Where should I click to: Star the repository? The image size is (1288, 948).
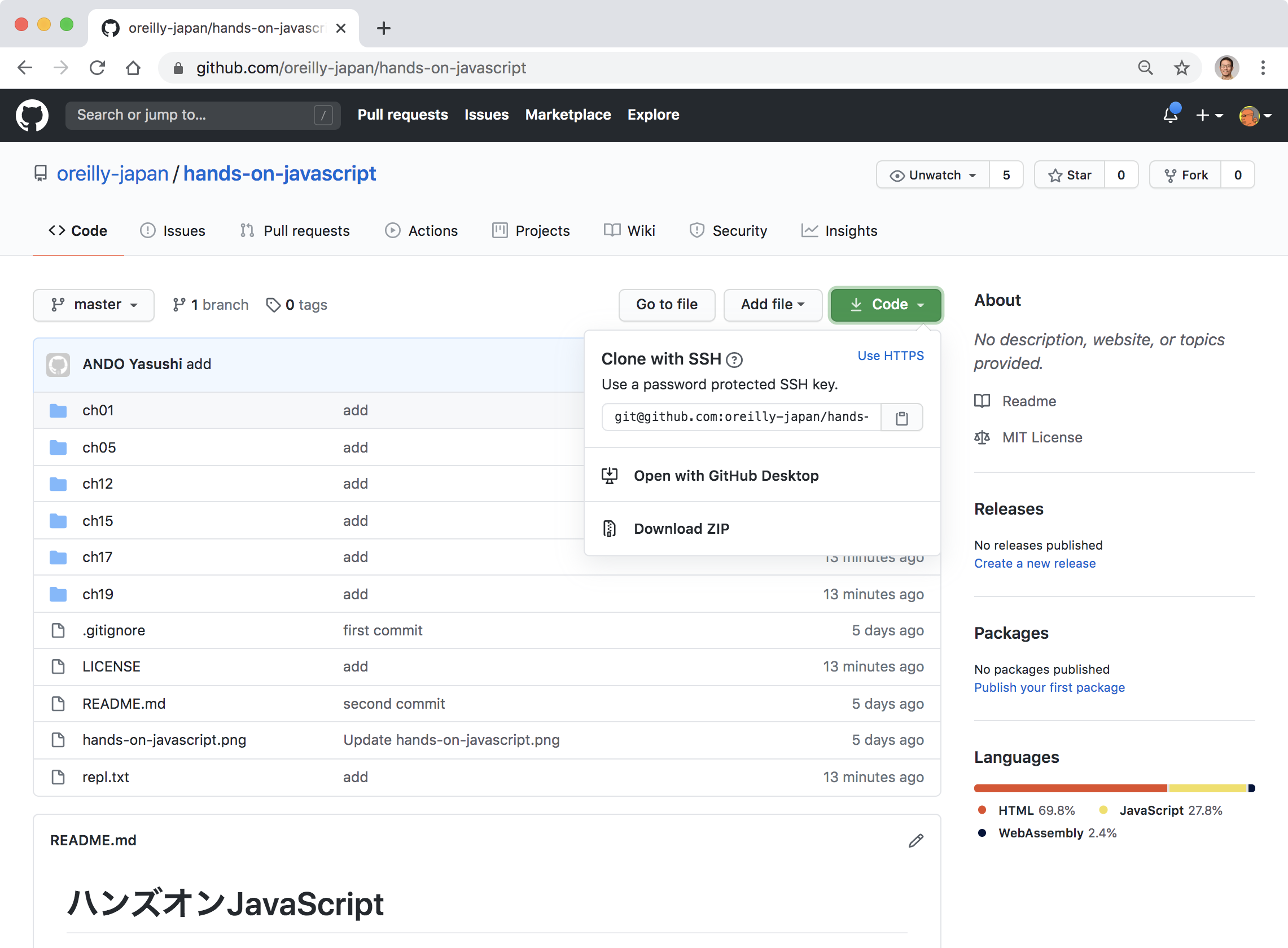(1070, 175)
